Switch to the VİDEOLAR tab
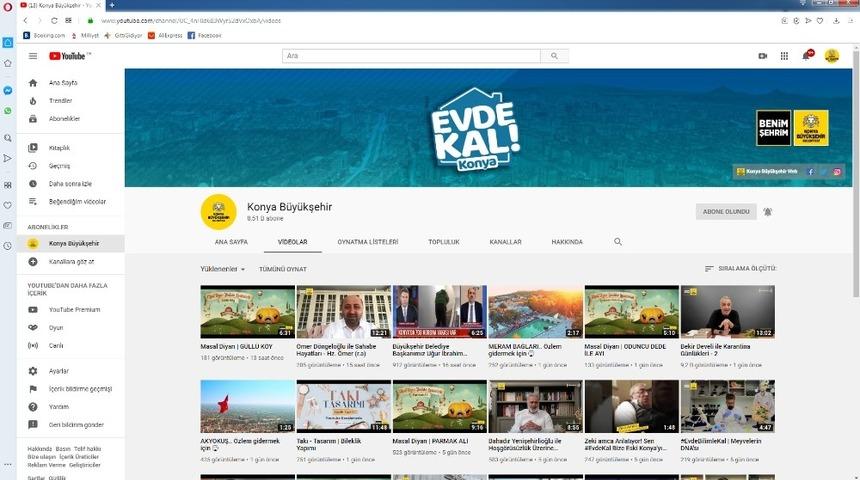The height and width of the screenshot is (480, 860). (292, 242)
